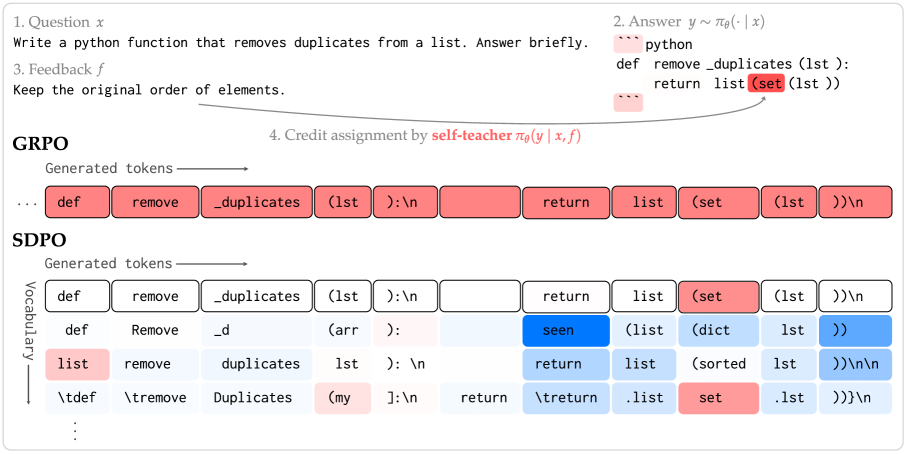Image resolution: width=914 pixels, height=454 pixels.
Task: Click the dark blue 'seen' vocabulary cell
Action: pyautogui.click(x=566, y=330)
